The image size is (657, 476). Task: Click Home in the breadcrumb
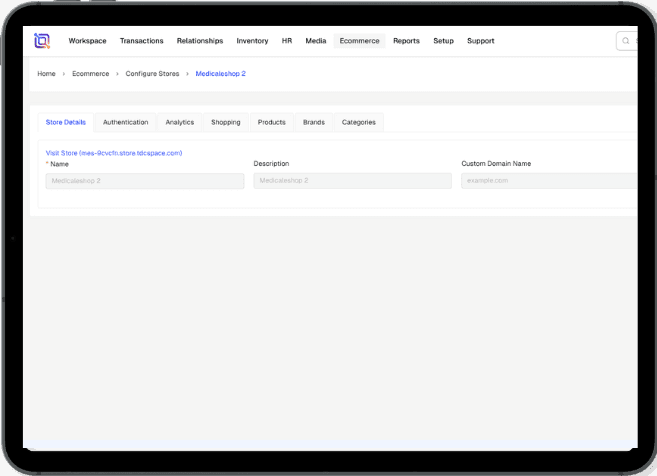coord(46,74)
